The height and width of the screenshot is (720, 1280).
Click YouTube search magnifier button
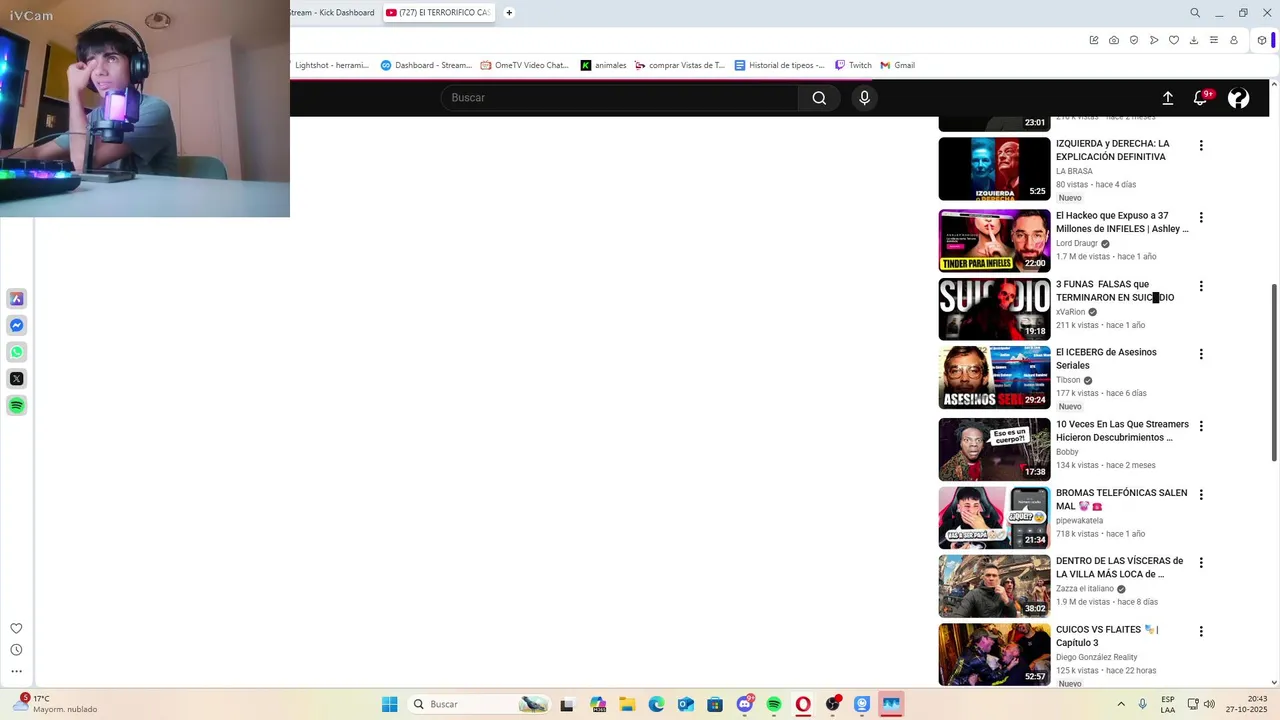[819, 98]
